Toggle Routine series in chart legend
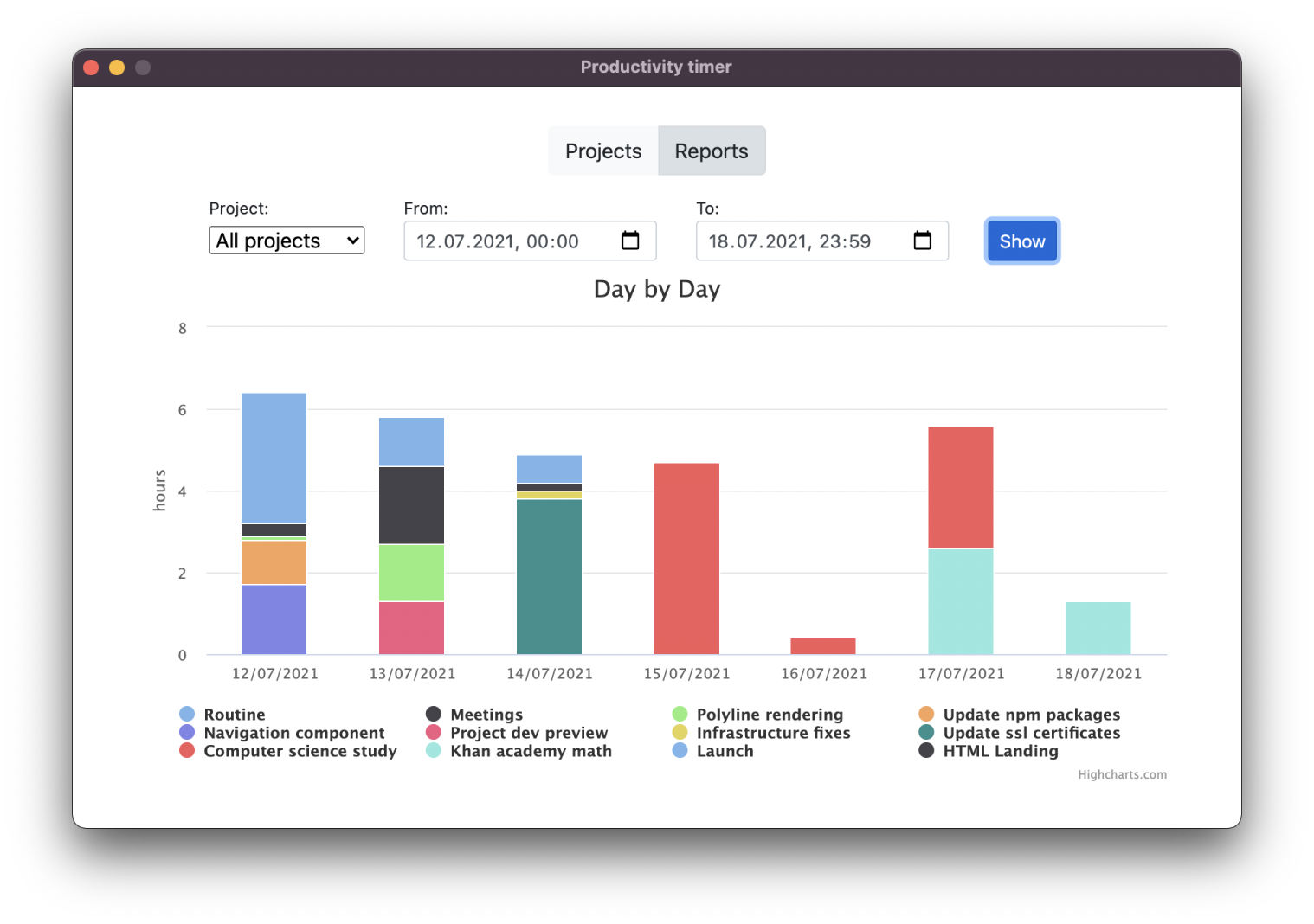1314x924 pixels. [x=234, y=715]
